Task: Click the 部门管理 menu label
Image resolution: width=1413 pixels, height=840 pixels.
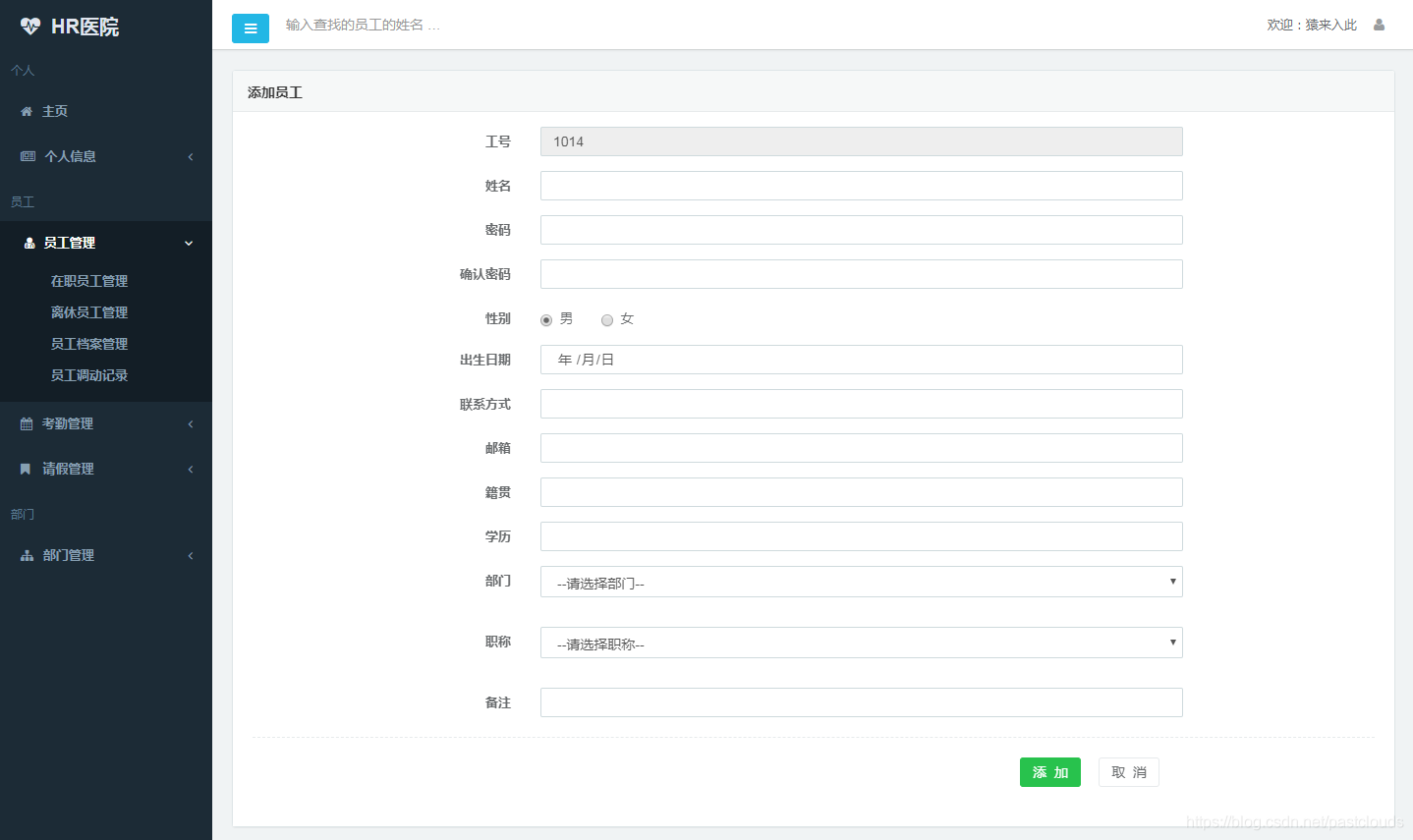Action: coord(69,555)
